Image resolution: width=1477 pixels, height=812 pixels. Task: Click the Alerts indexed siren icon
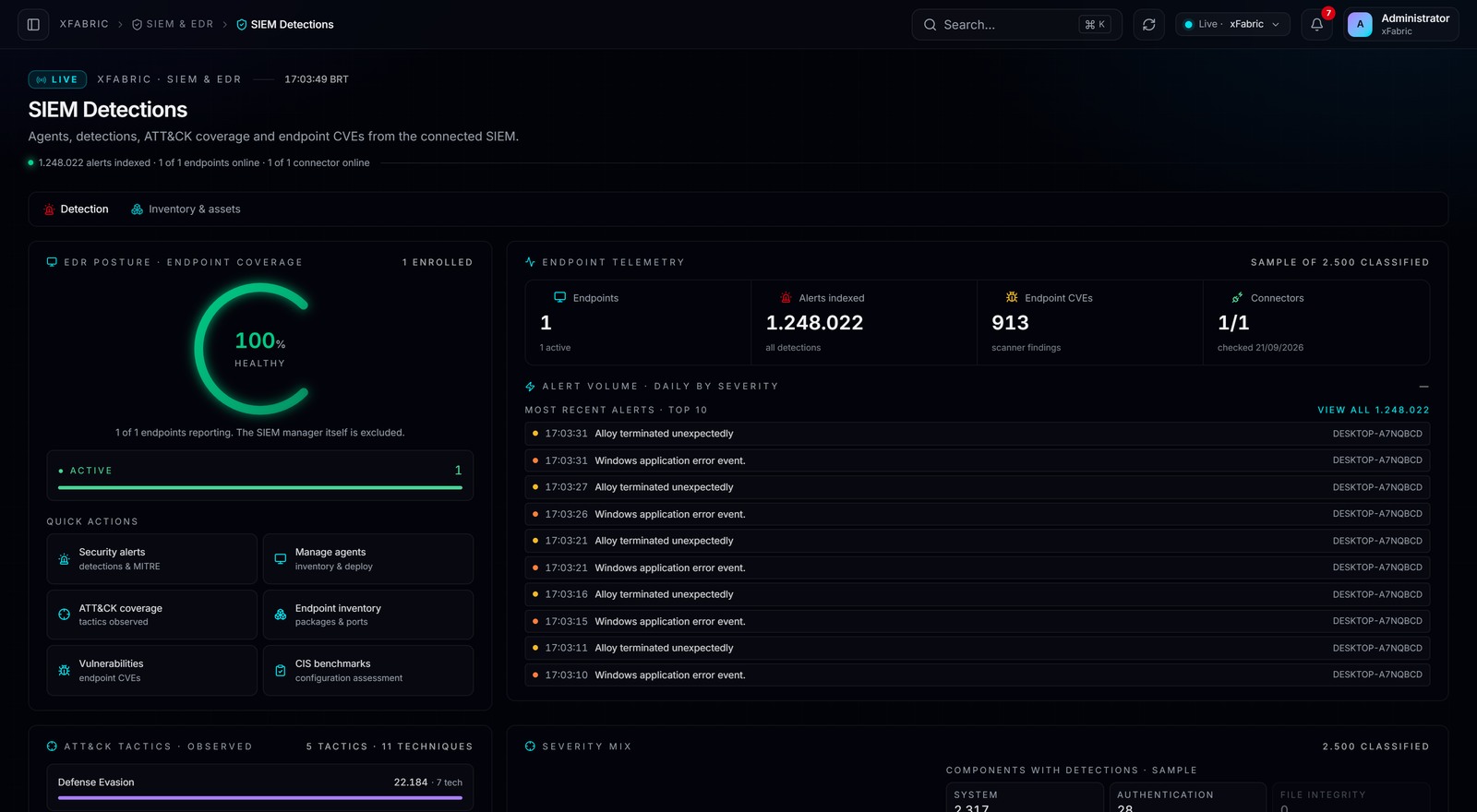[786, 297]
